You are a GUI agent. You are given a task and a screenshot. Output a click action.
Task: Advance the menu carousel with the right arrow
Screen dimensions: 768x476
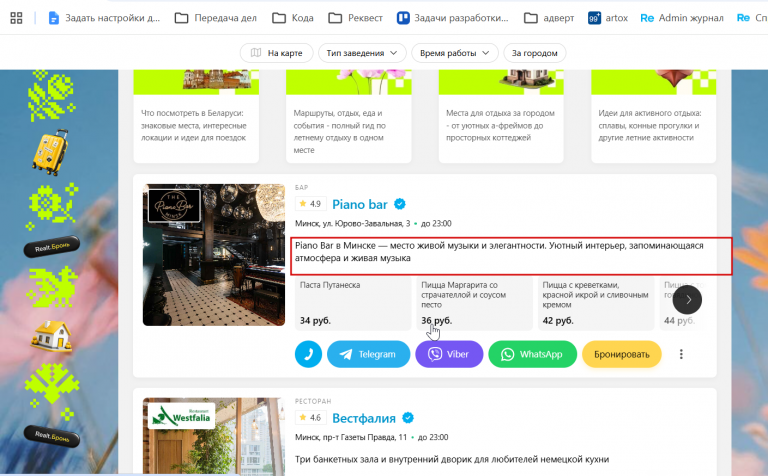687,300
